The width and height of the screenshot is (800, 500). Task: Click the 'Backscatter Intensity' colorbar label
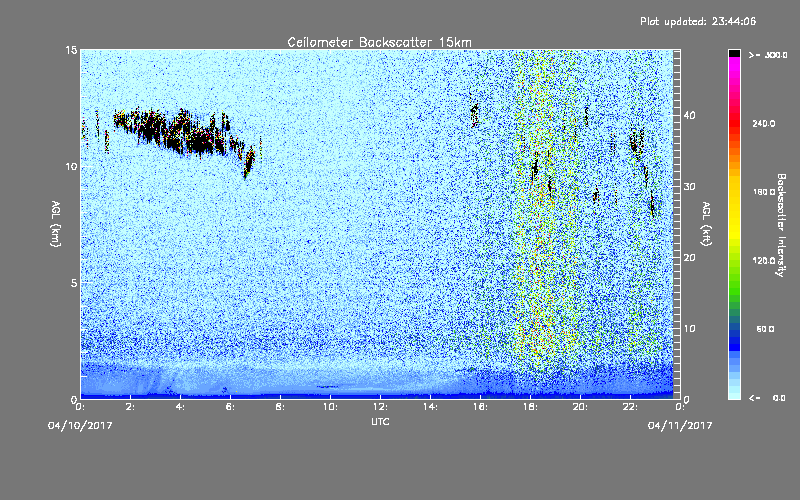781,225
